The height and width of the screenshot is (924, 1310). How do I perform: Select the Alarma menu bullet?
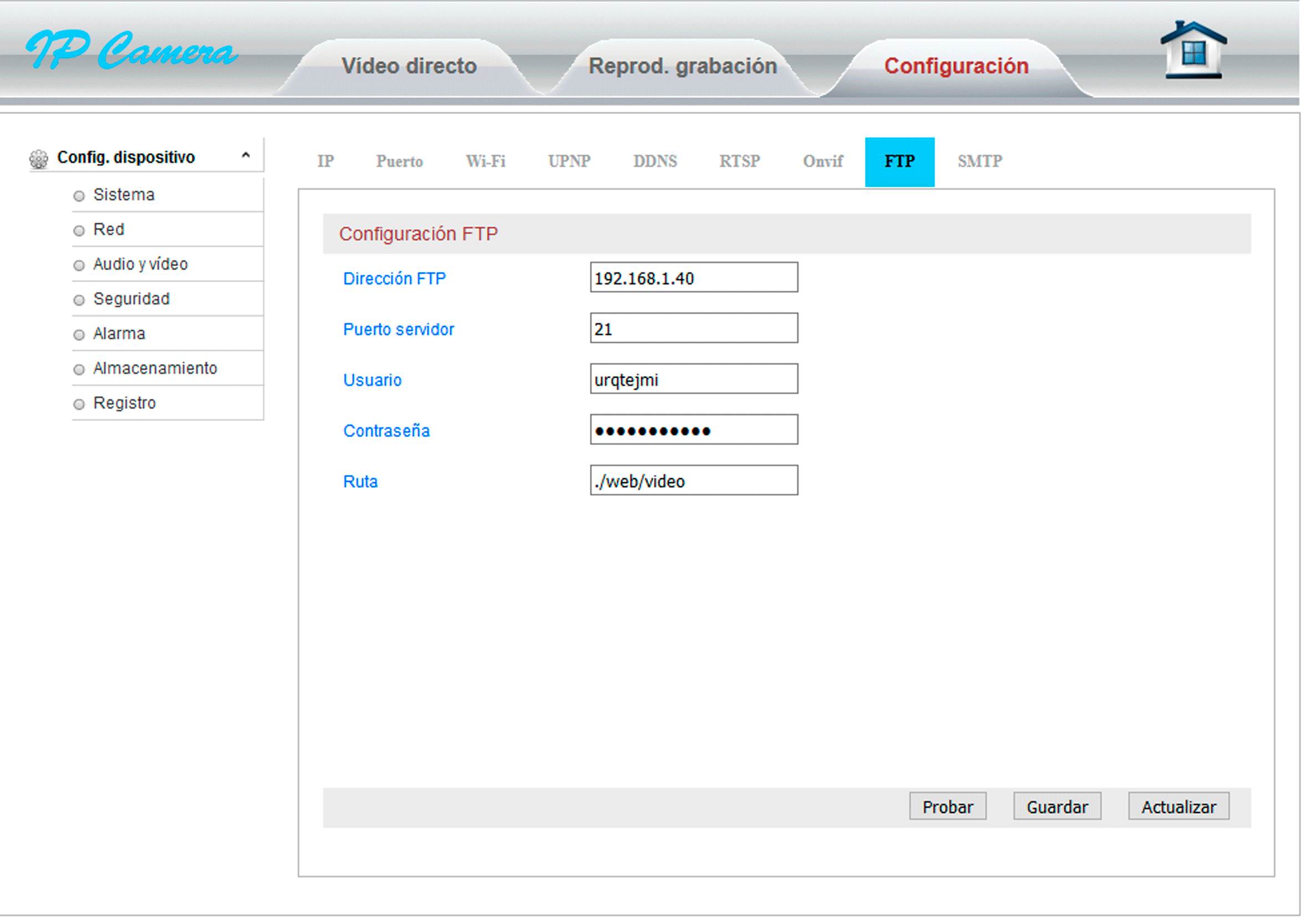pyautogui.click(x=79, y=335)
